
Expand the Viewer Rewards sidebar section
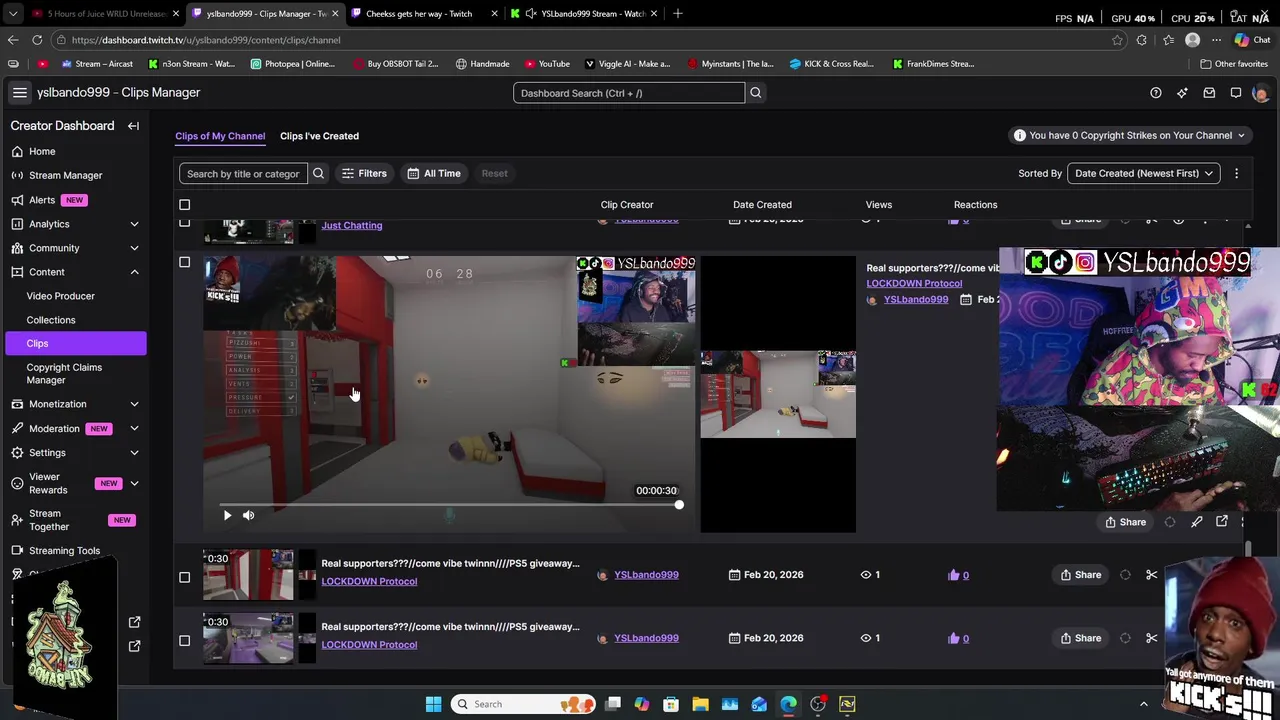coord(134,484)
